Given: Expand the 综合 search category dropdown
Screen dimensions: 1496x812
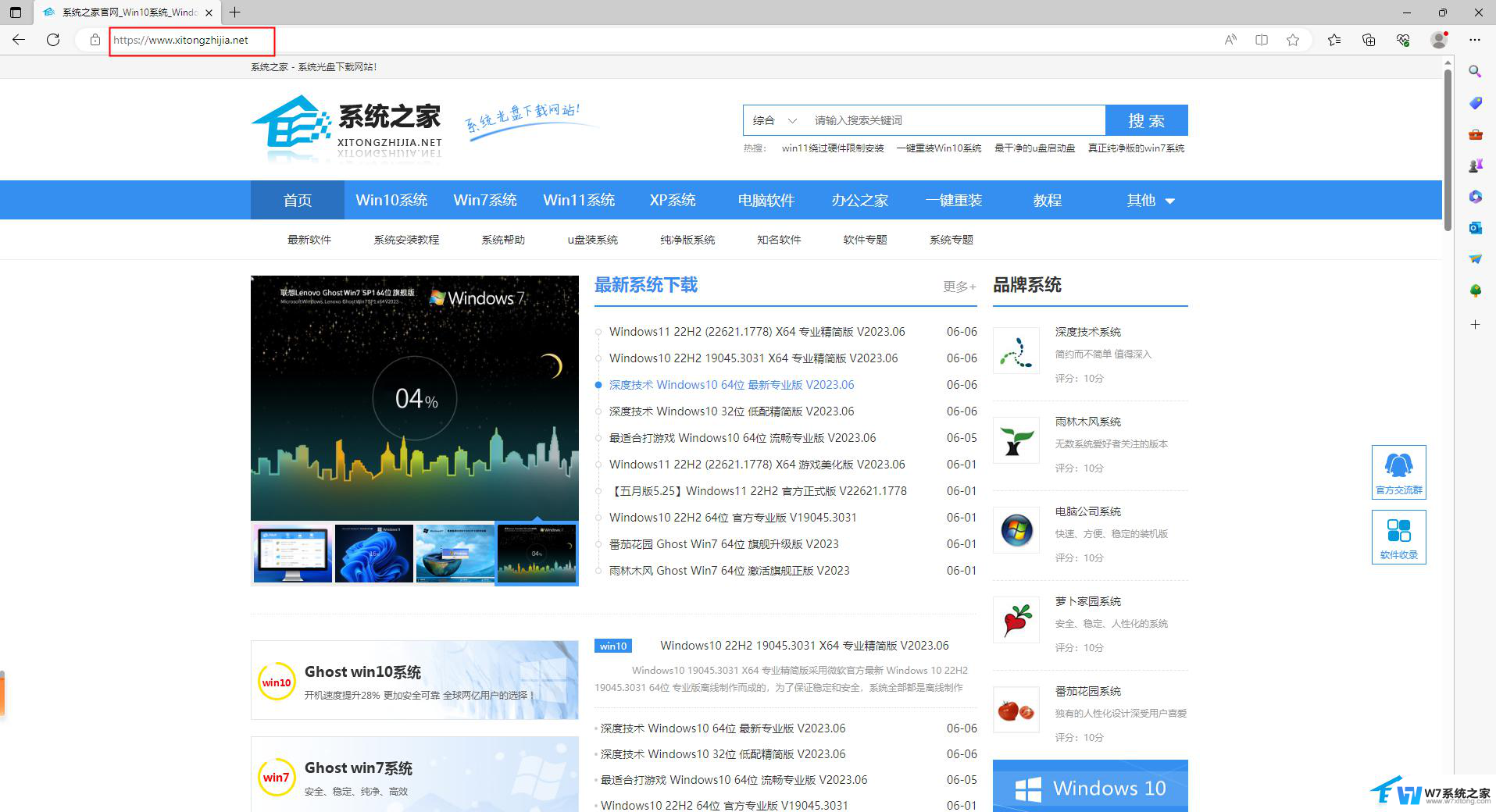Looking at the screenshot, I should [x=774, y=120].
